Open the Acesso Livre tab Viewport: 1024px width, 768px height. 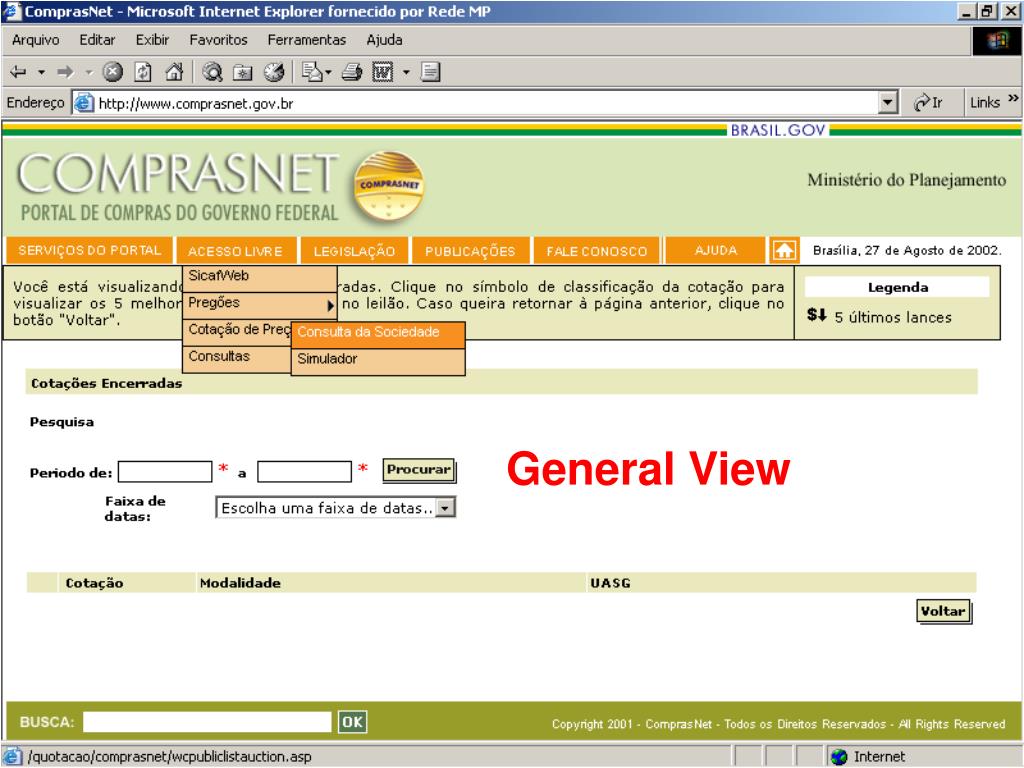coord(235,251)
